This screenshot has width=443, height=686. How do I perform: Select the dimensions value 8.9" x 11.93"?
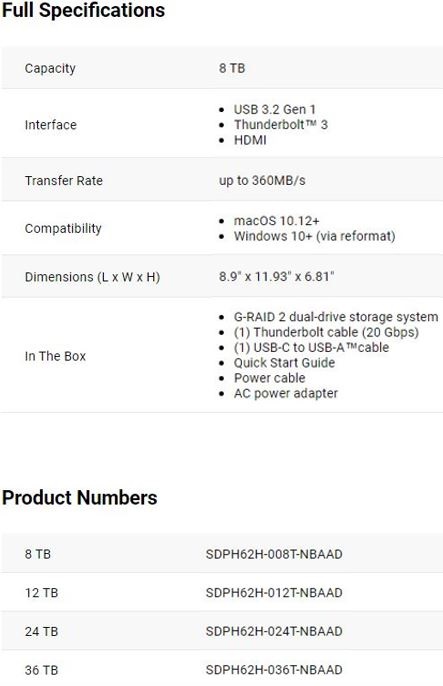coord(276,276)
